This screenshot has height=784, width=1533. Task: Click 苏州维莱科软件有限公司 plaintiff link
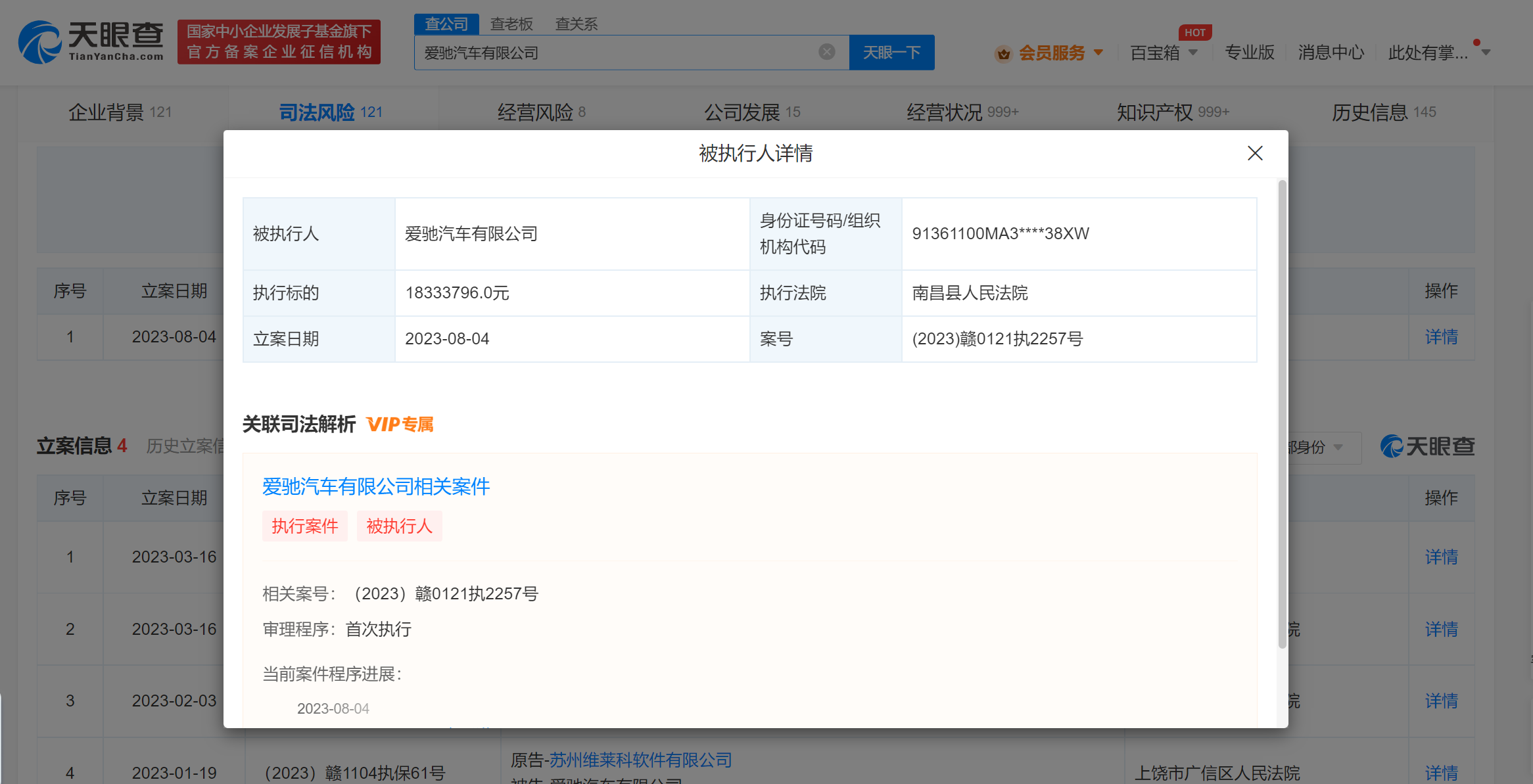tap(640, 760)
